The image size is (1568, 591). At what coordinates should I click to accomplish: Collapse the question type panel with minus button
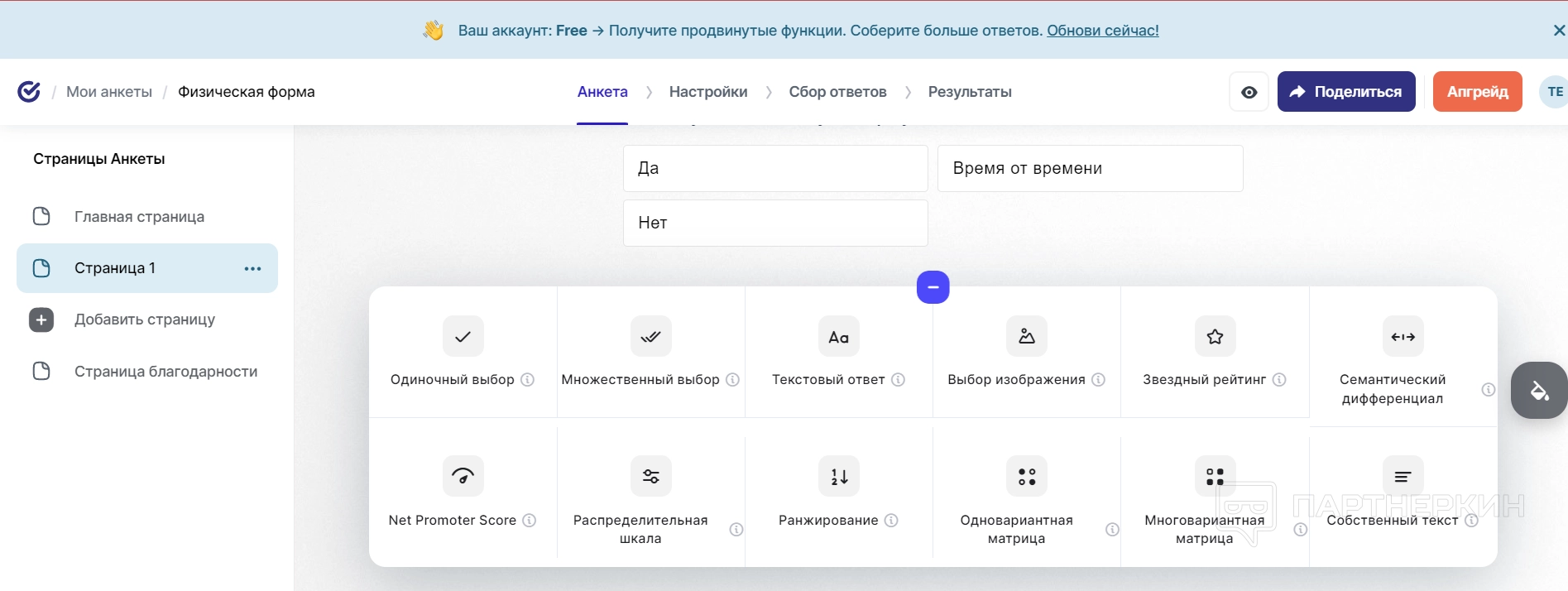point(933,287)
